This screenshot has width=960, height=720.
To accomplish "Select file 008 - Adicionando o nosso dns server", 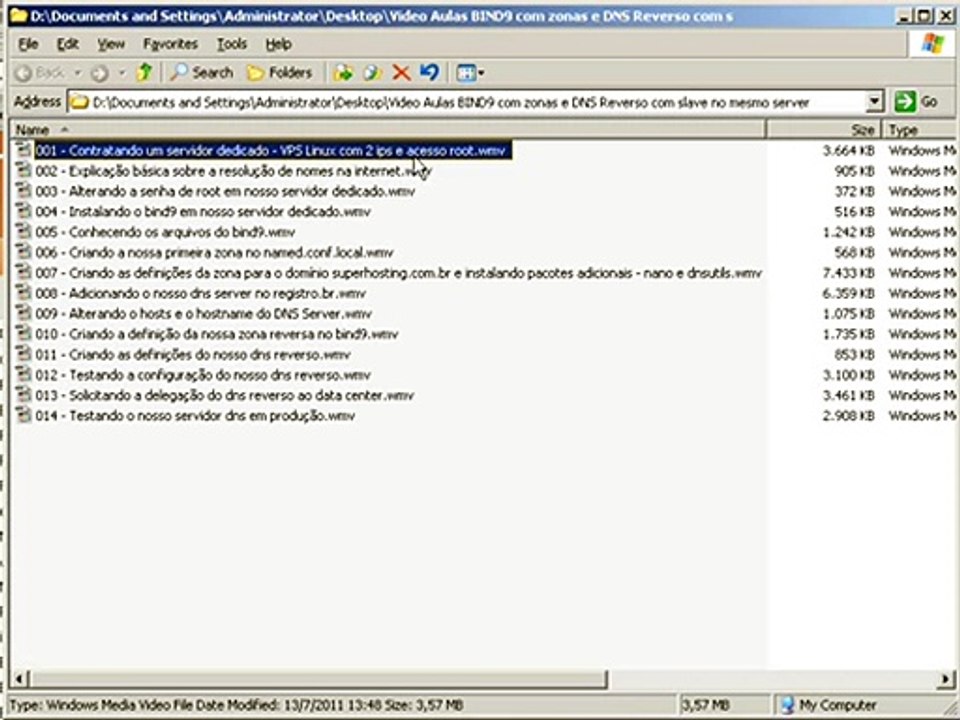I will point(200,294).
